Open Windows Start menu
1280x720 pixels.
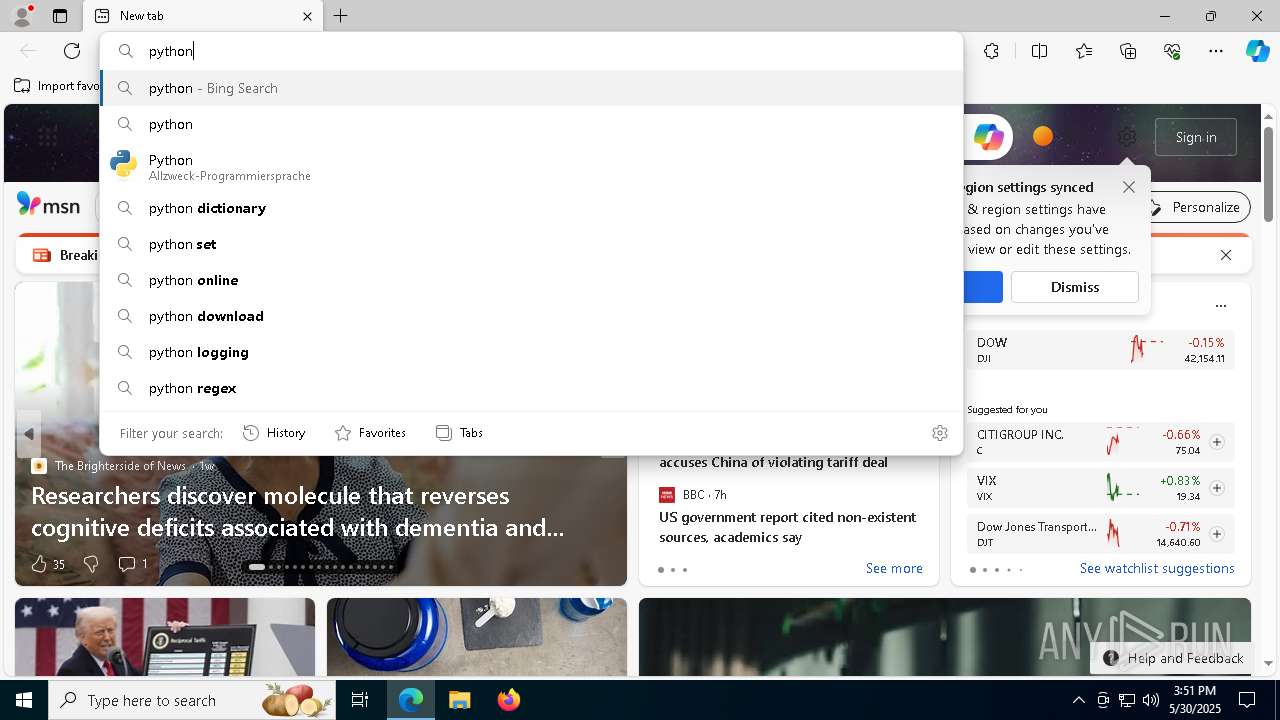pos(24,700)
